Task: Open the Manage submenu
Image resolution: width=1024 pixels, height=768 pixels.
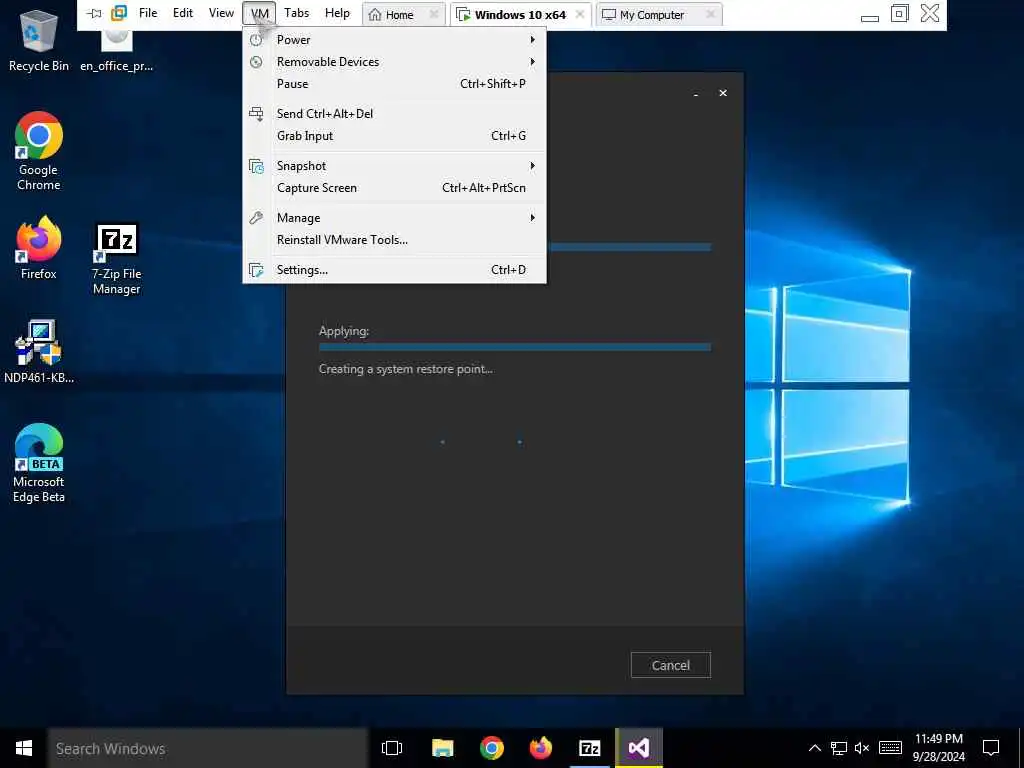Action: [x=394, y=218]
